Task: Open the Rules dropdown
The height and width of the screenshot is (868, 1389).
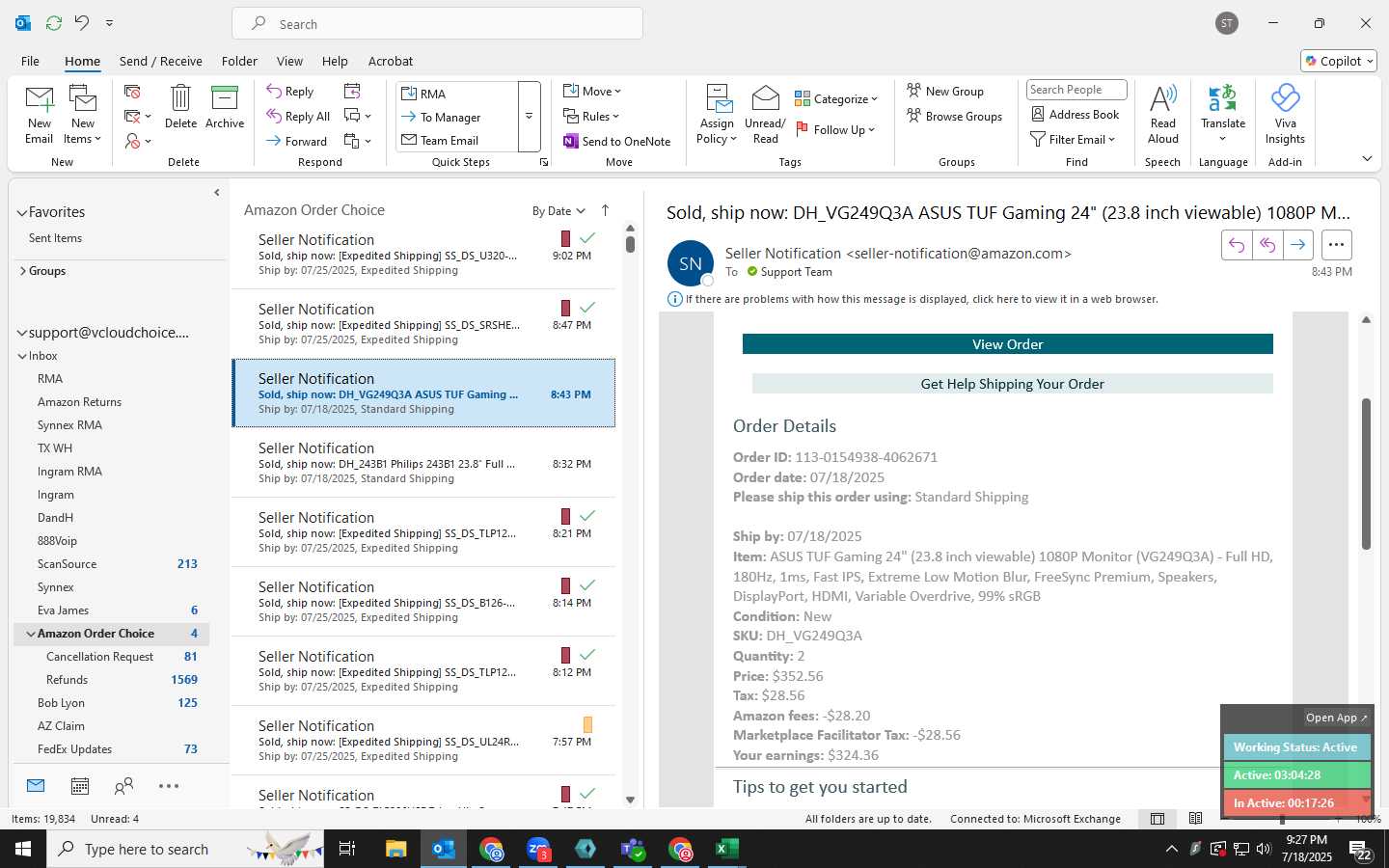Action: 592,117
